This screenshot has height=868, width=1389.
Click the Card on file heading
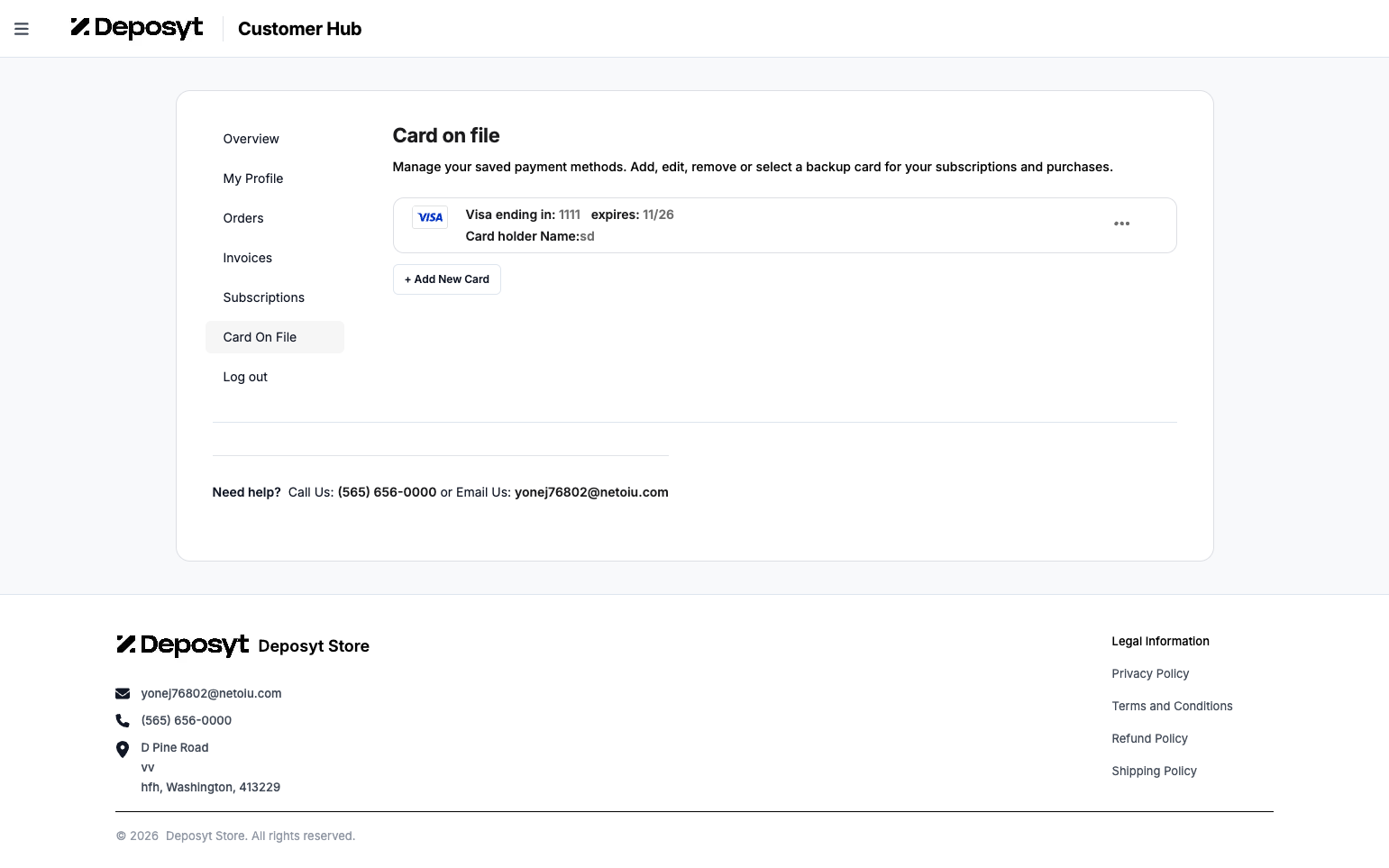point(446,135)
